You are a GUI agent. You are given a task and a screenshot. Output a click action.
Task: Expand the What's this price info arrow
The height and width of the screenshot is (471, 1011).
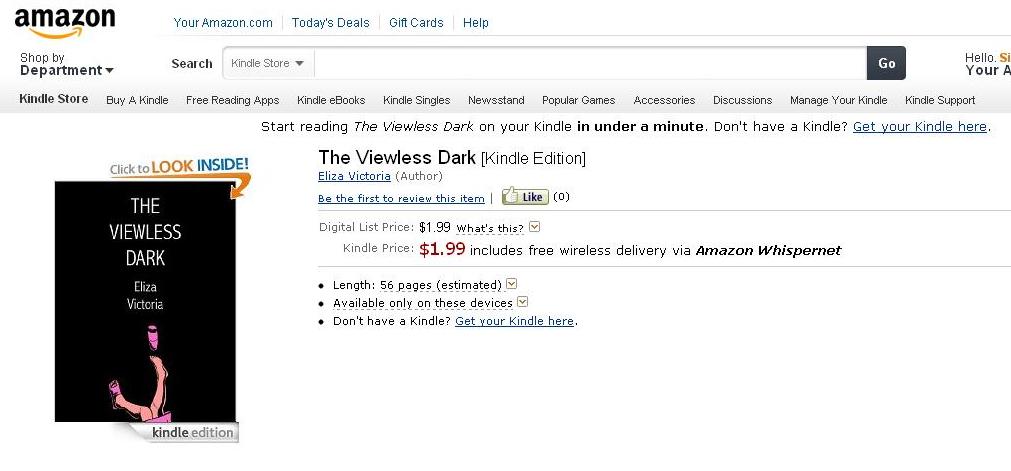point(535,227)
